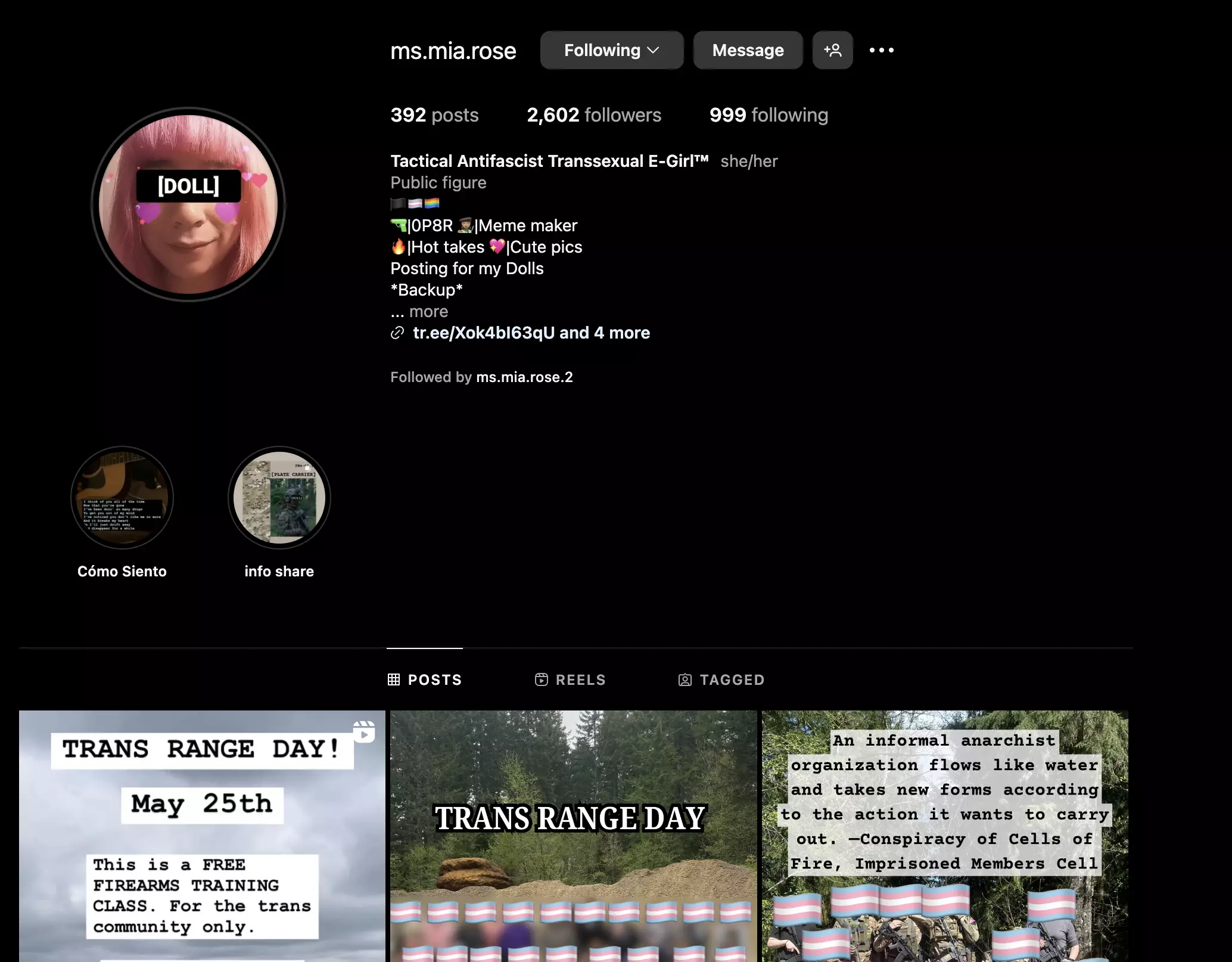Open the Cómo Siento story highlight
Viewport: 1232px width, 962px height.
tap(122, 498)
